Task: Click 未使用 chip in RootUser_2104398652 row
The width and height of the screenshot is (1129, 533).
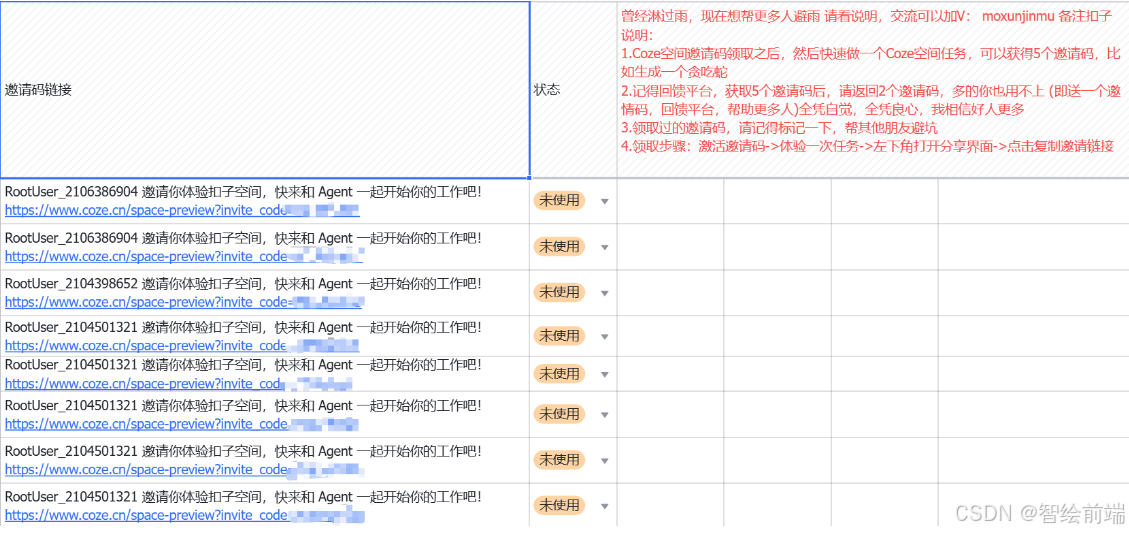Action: click(x=559, y=292)
